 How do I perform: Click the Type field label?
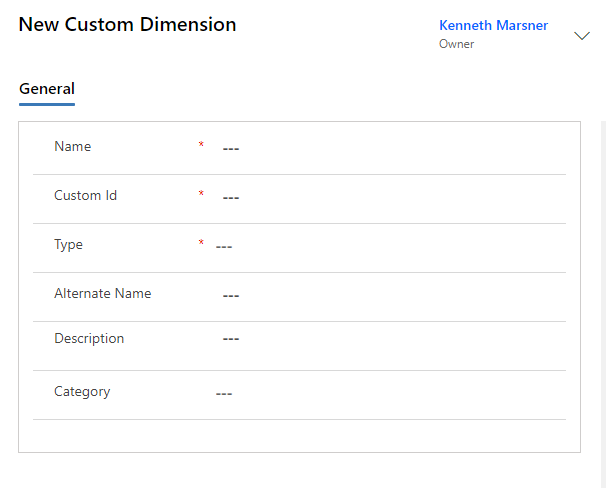68,244
